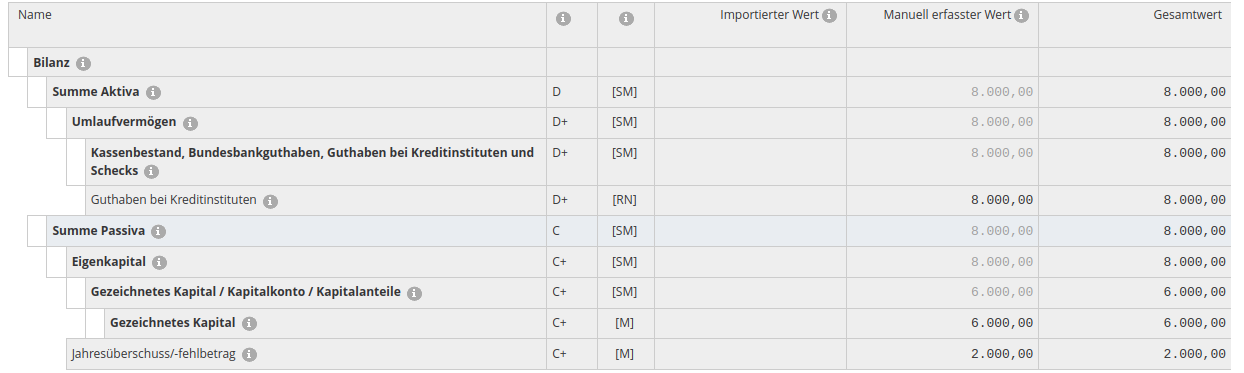Click the info icon after Guthaben bei Kreditinstituten
The image size is (1244, 373).
point(270,200)
